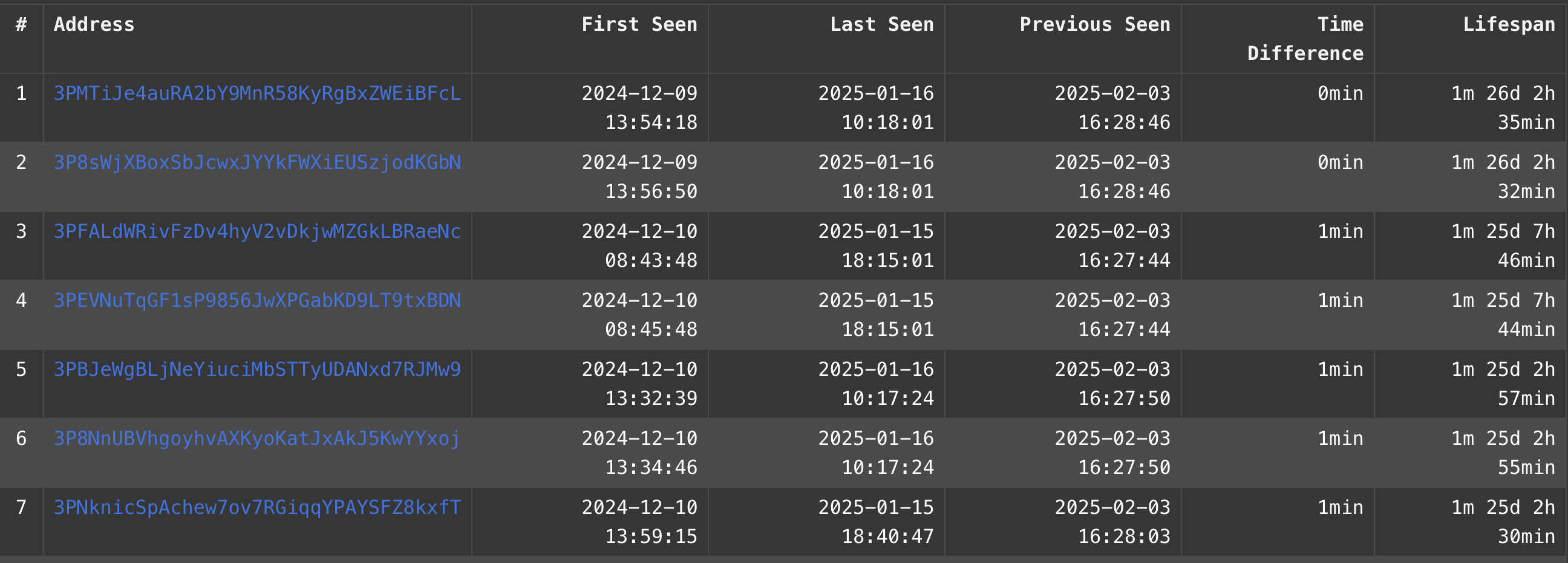Viewport: 1568px width, 563px height.
Task: Sort by the Lifespan column header
Action: pyautogui.click(x=1509, y=24)
